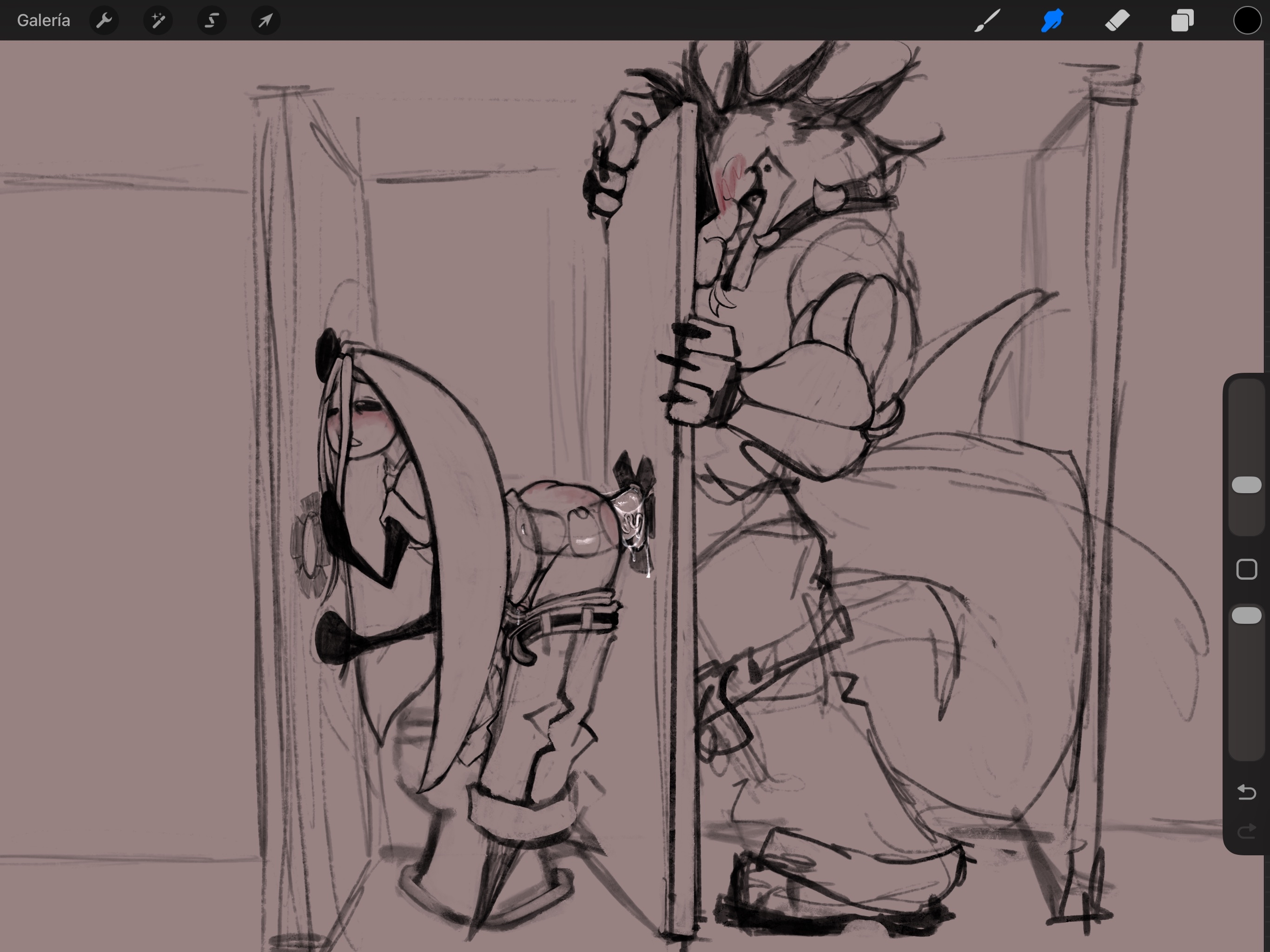
Task: Open the Layers panel
Action: click(x=1182, y=20)
